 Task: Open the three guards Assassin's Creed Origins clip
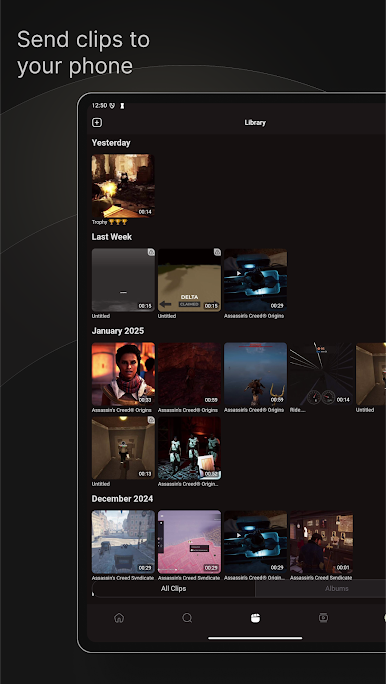click(189, 448)
